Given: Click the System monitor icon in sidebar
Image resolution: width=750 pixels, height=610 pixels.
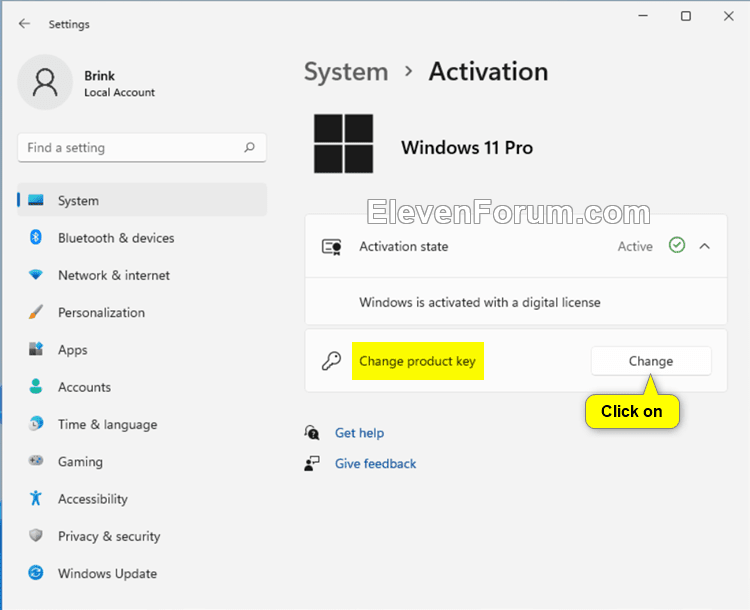Looking at the screenshot, I should [x=36, y=200].
